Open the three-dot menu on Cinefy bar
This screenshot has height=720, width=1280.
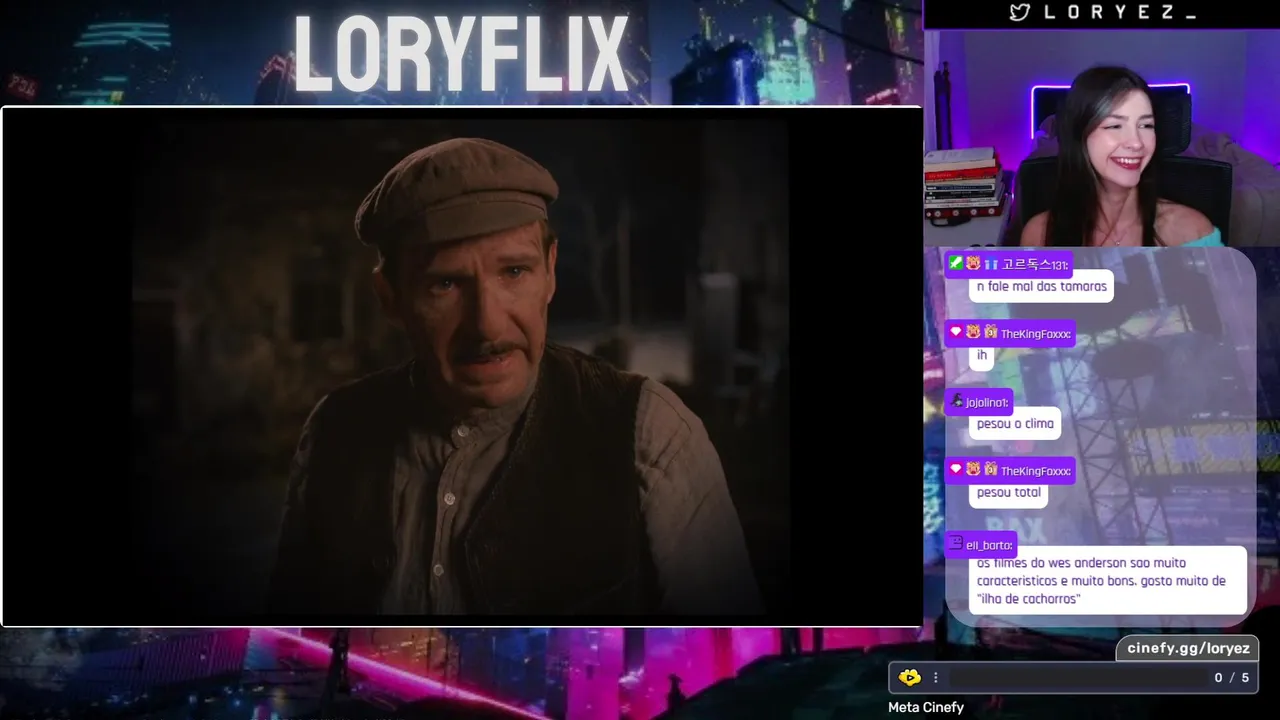[x=936, y=678]
